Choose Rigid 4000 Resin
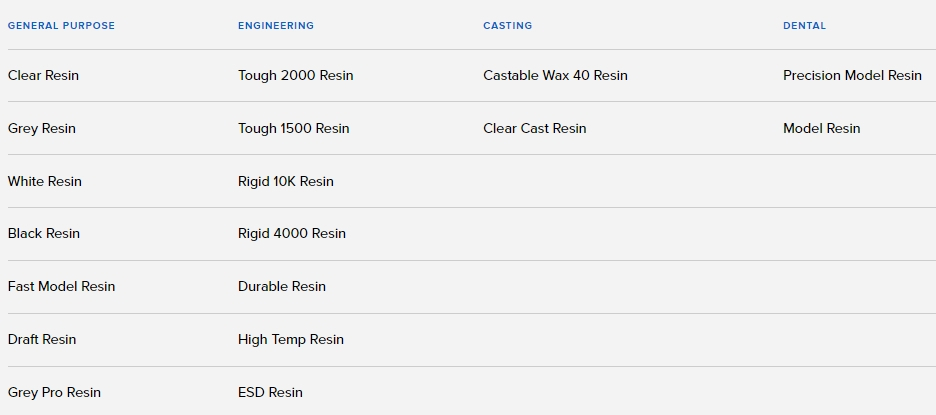This screenshot has height=415, width=936. click(292, 233)
